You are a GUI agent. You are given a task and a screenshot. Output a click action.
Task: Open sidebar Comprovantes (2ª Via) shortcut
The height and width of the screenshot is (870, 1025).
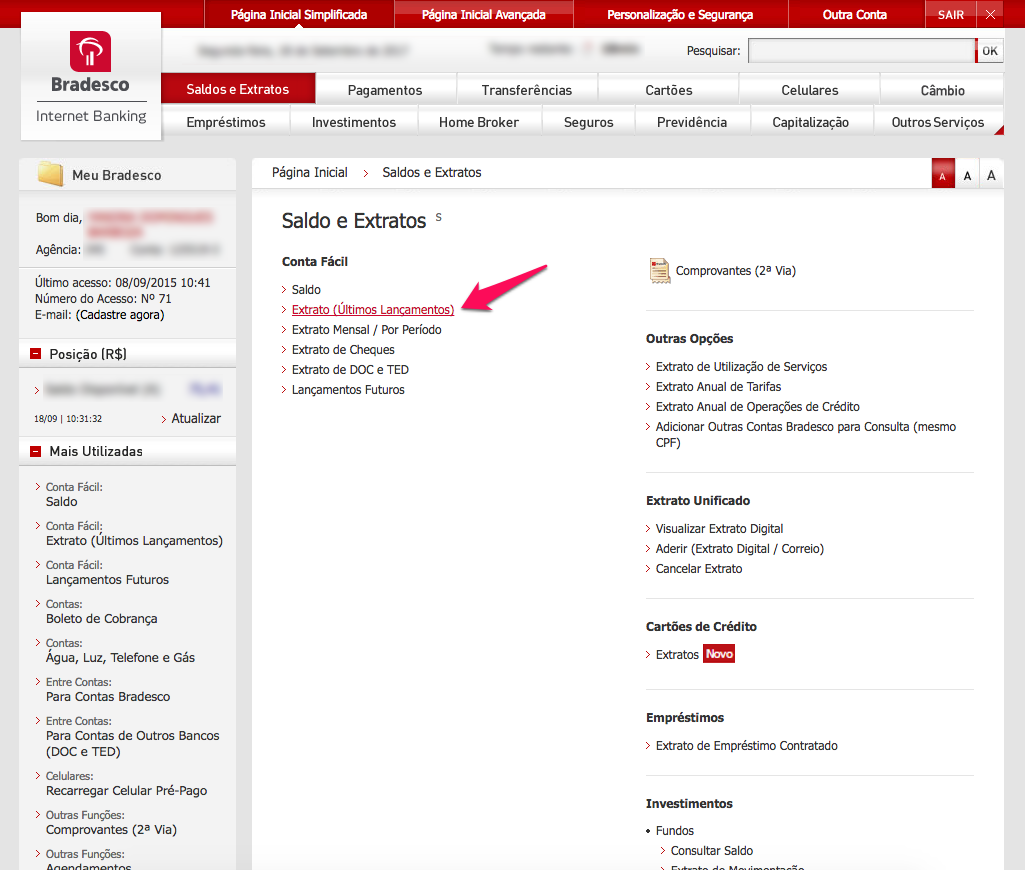[x=111, y=829]
